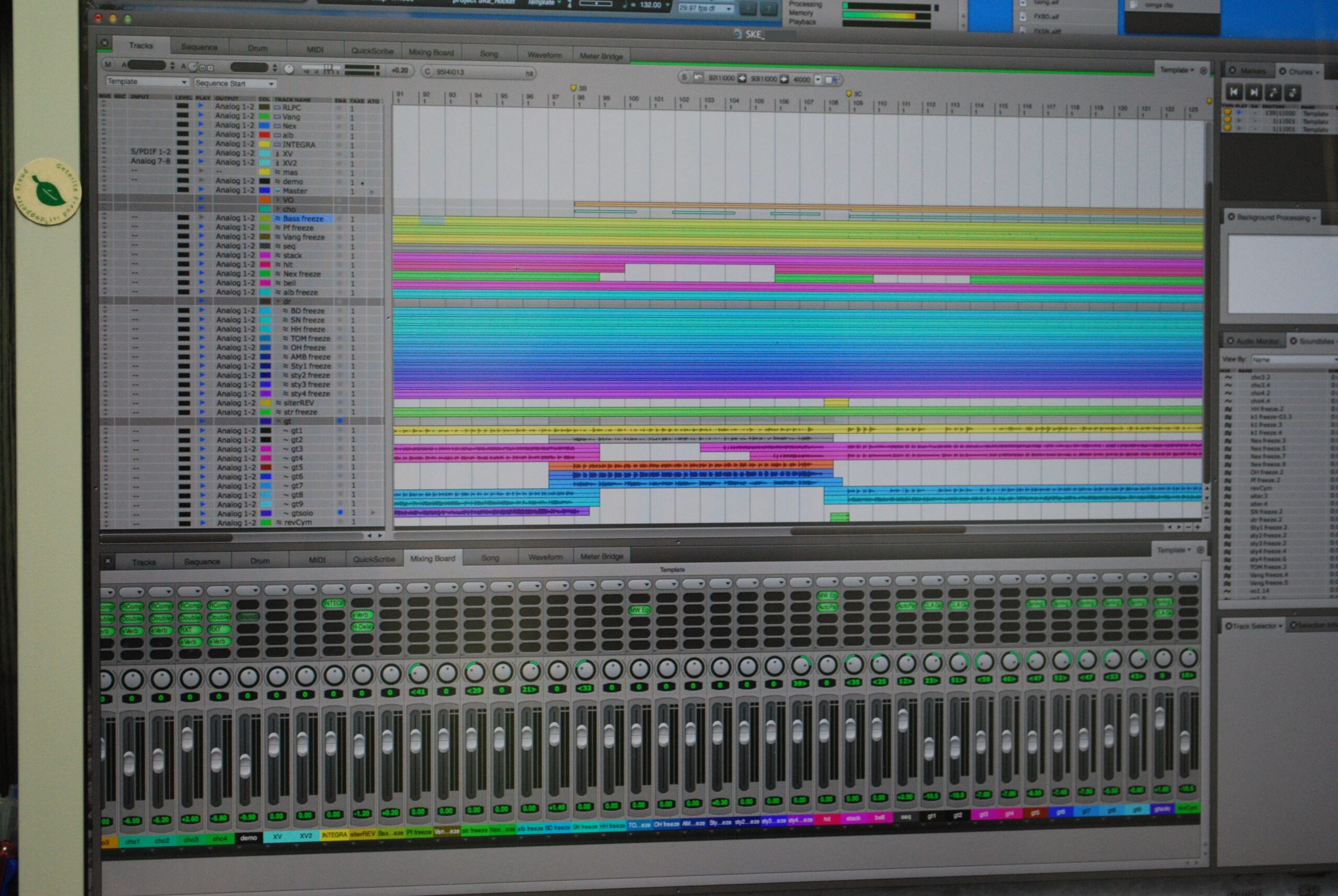Open the Sequence Start dropdown

(235, 84)
